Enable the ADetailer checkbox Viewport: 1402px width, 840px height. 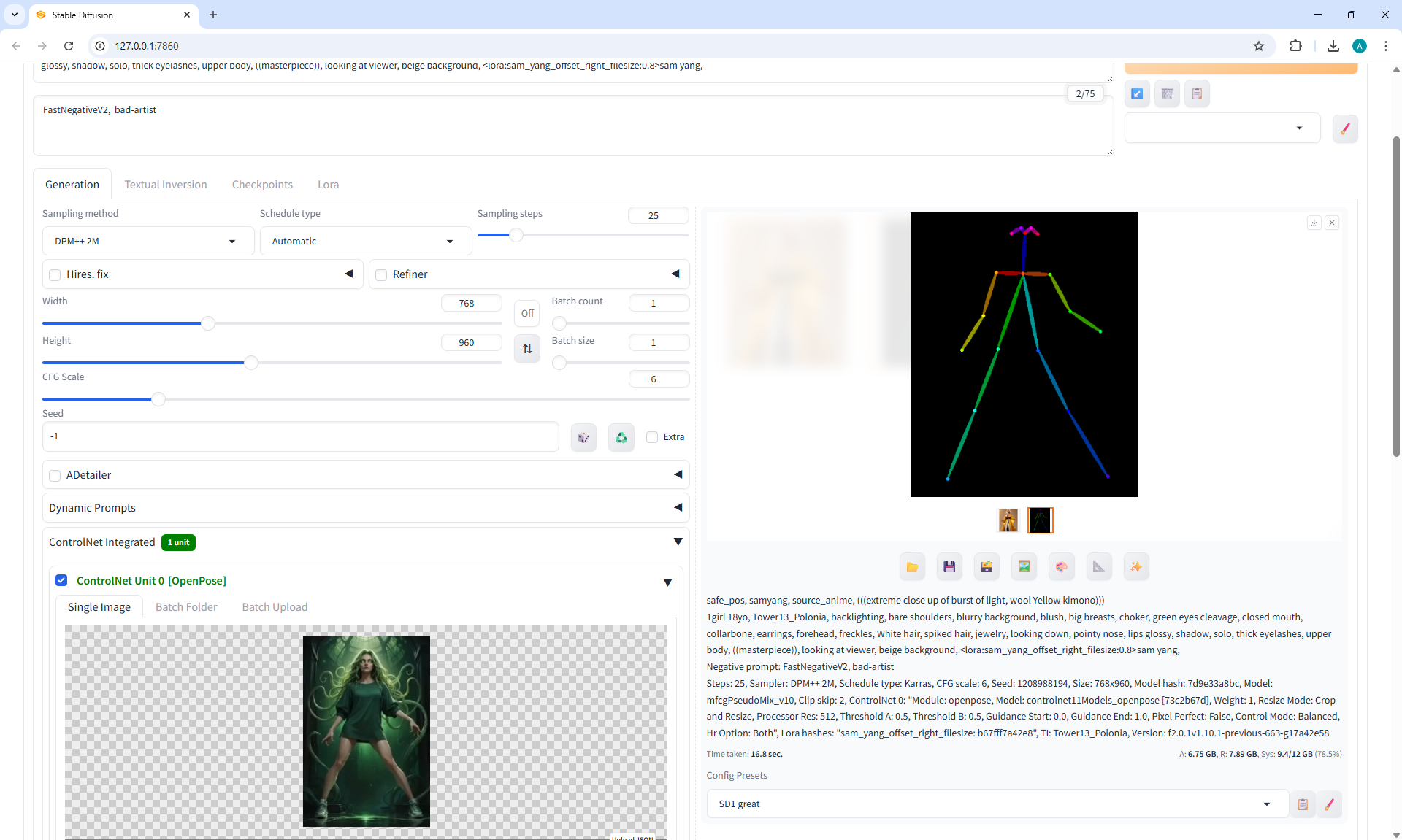tap(55, 476)
